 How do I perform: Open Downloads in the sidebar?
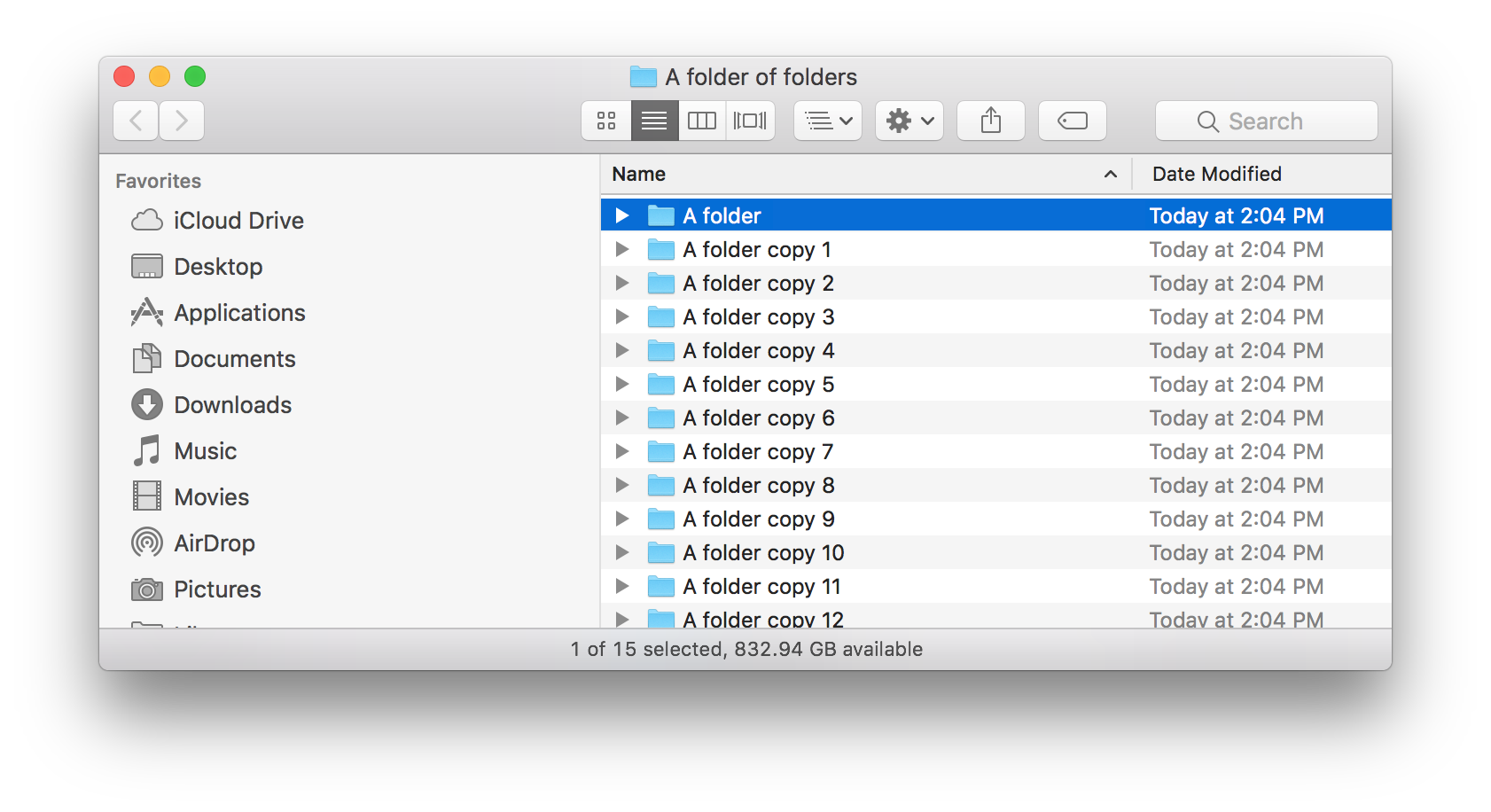(211, 404)
